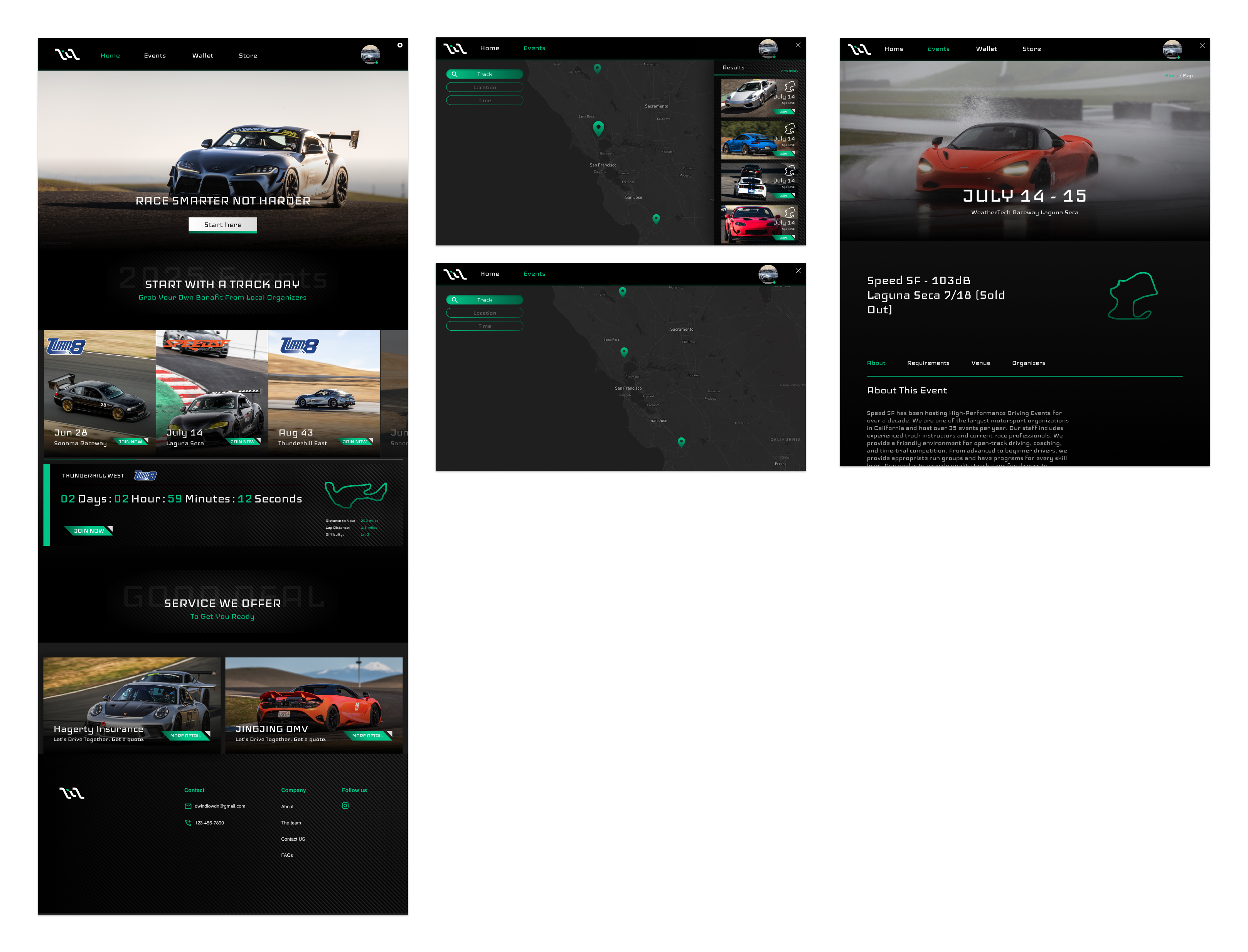
Task: Open the settings gear on the homepage
Action: coord(399,45)
